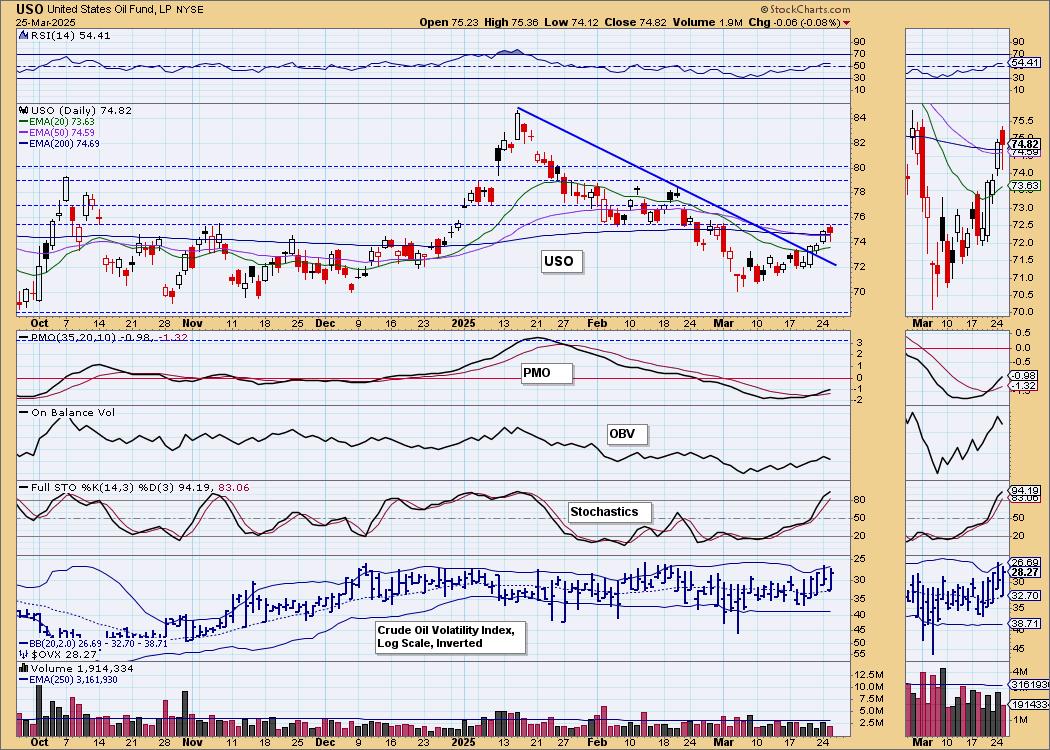
Task: Open the ©StockCharts.com credit
Action: [x=806, y=9]
